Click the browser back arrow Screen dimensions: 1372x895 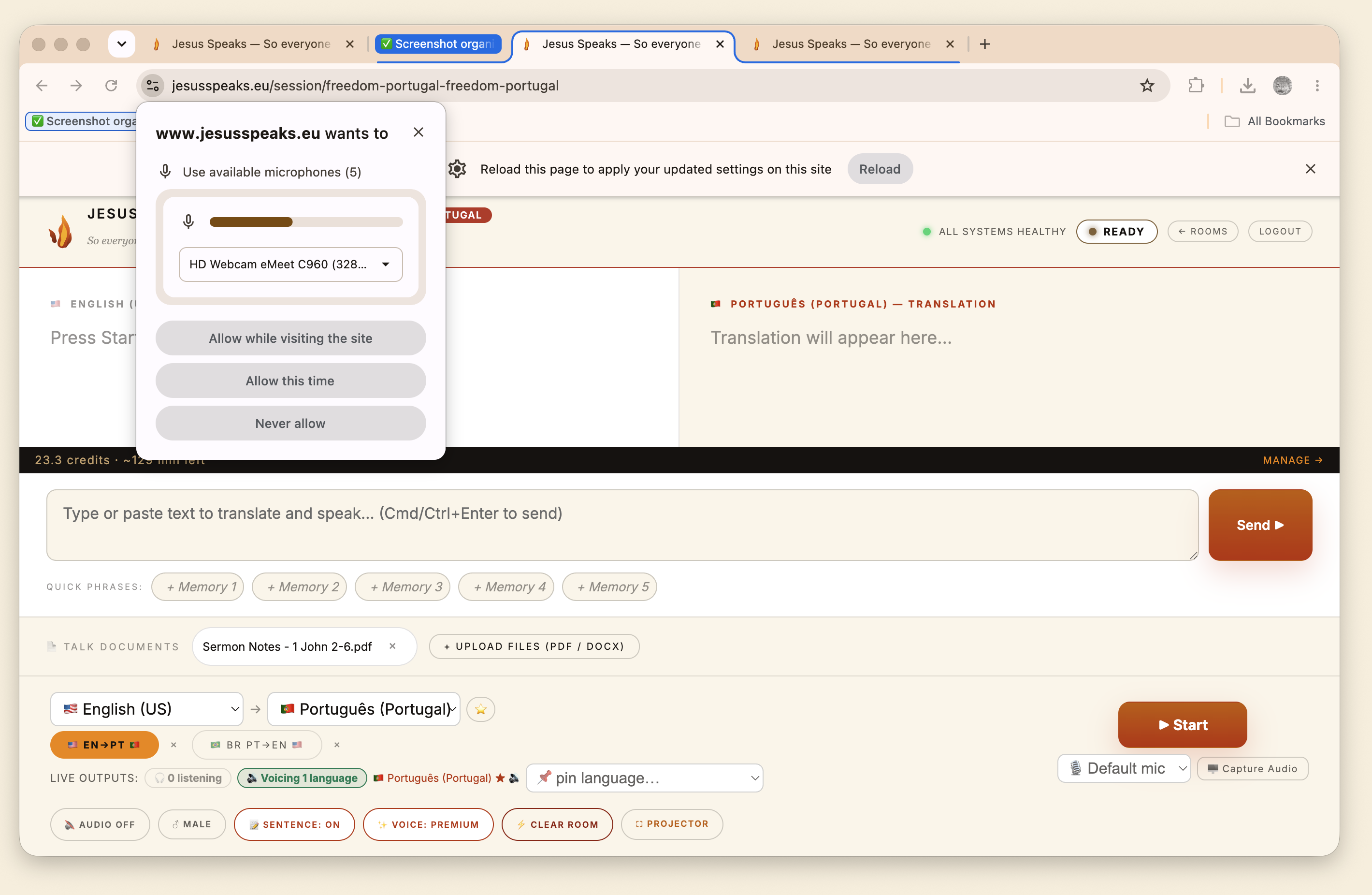[x=42, y=86]
